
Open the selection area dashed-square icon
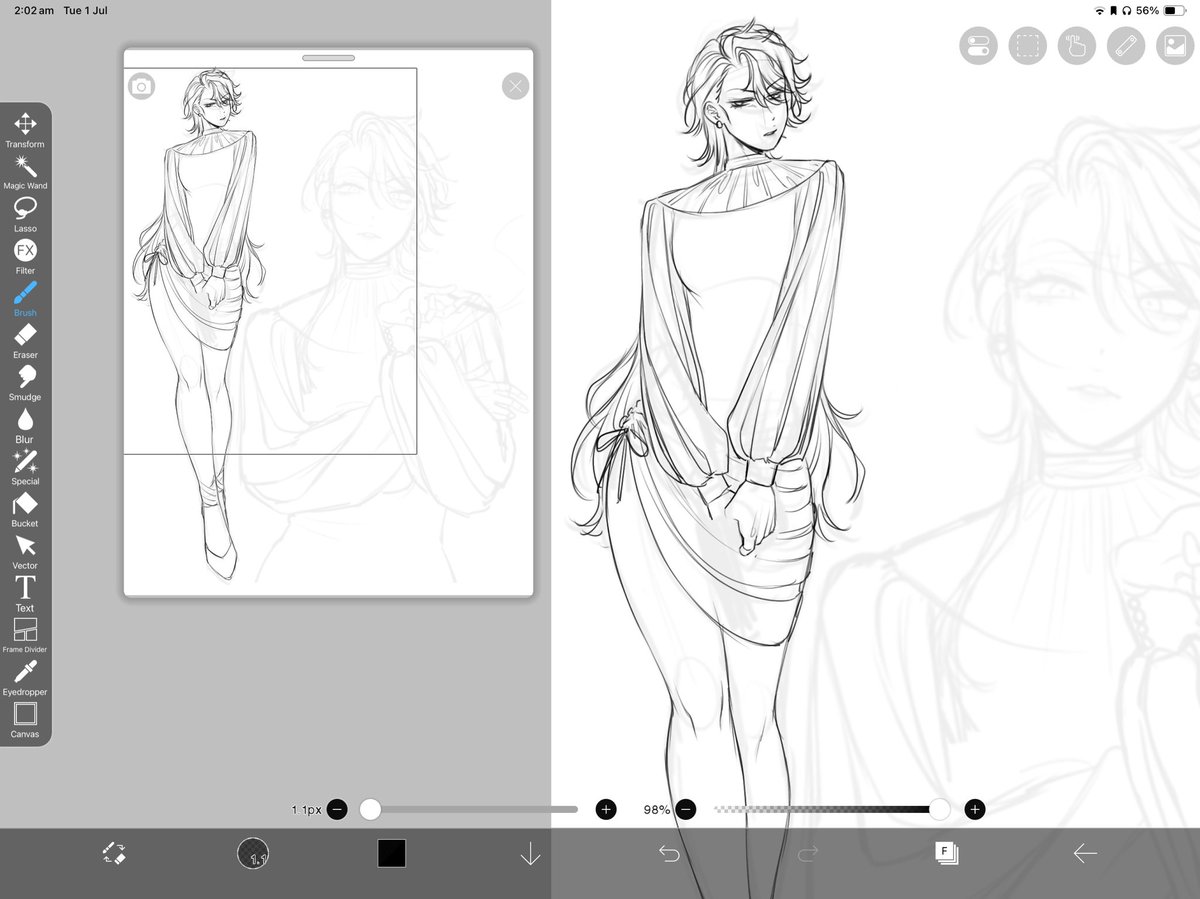[x=1027, y=46]
